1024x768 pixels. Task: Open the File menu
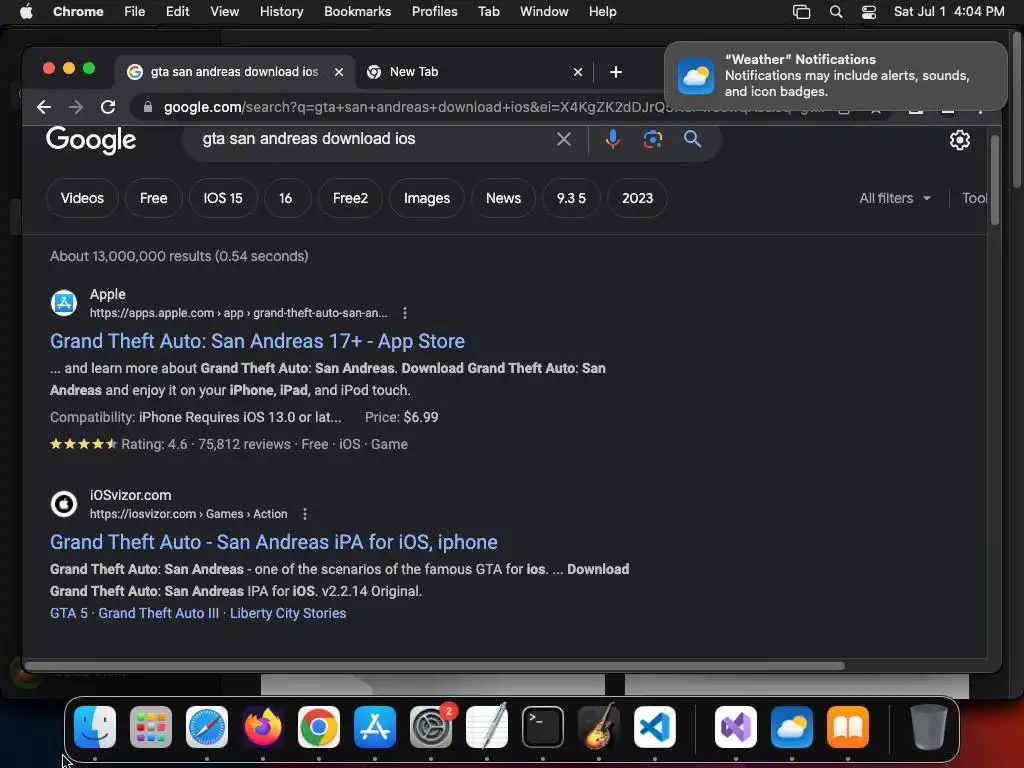pyautogui.click(x=135, y=12)
